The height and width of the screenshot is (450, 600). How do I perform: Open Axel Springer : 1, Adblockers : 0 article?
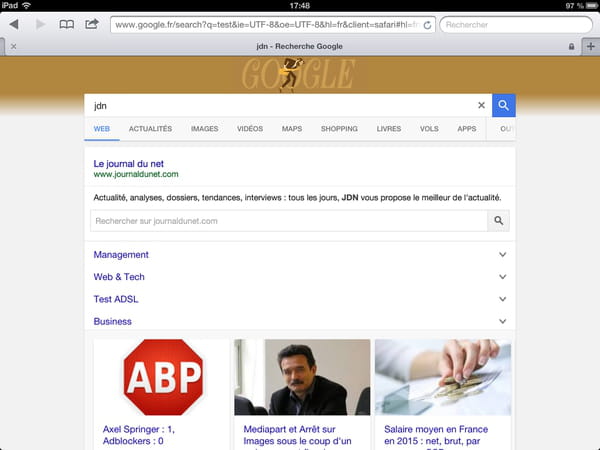point(139,435)
